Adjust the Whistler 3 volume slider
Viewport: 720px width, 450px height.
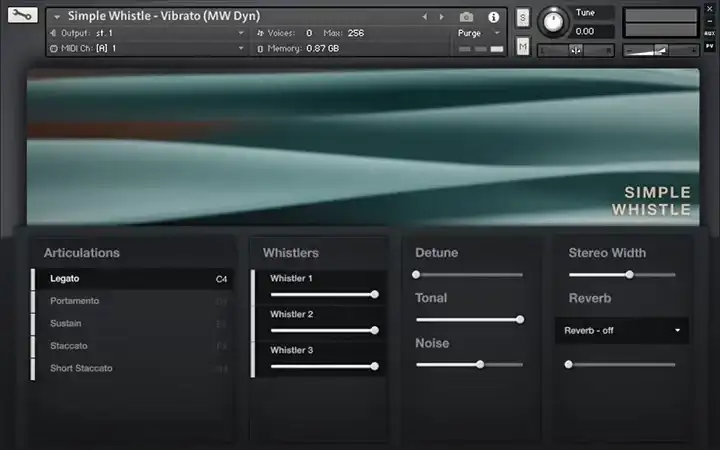pyautogui.click(x=324, y=366)
